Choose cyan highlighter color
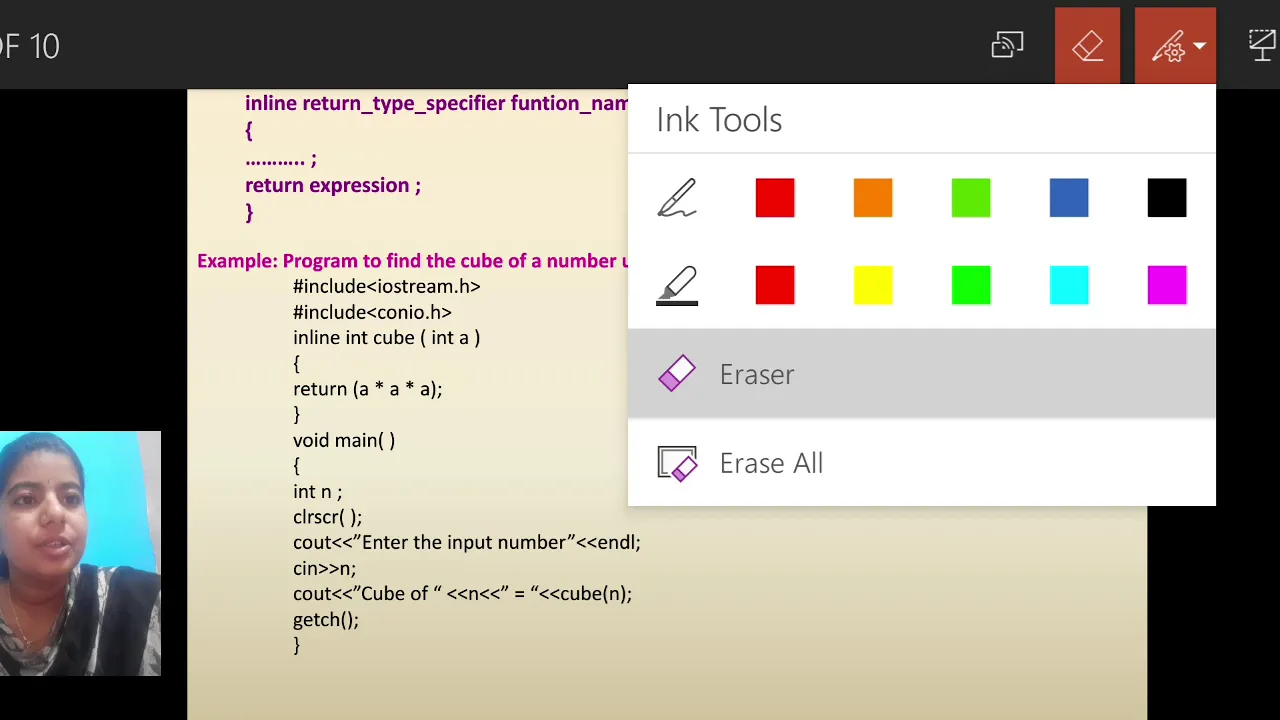Image resolution: width=1280 pixels, height=720 pixels. click(1069, 285)
